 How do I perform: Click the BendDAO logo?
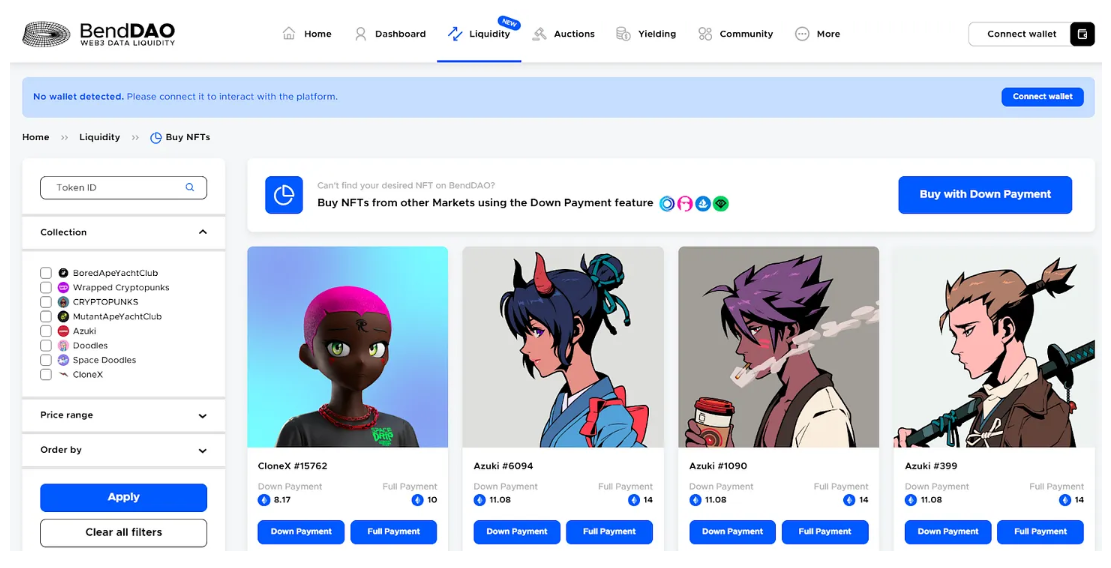tap(99, 33)
